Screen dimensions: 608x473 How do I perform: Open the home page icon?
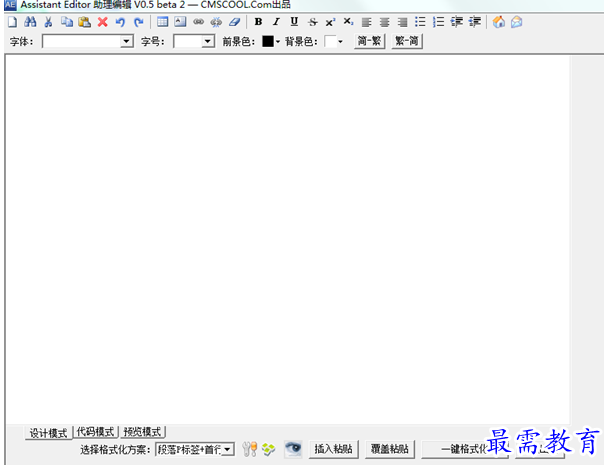[499, 22]
